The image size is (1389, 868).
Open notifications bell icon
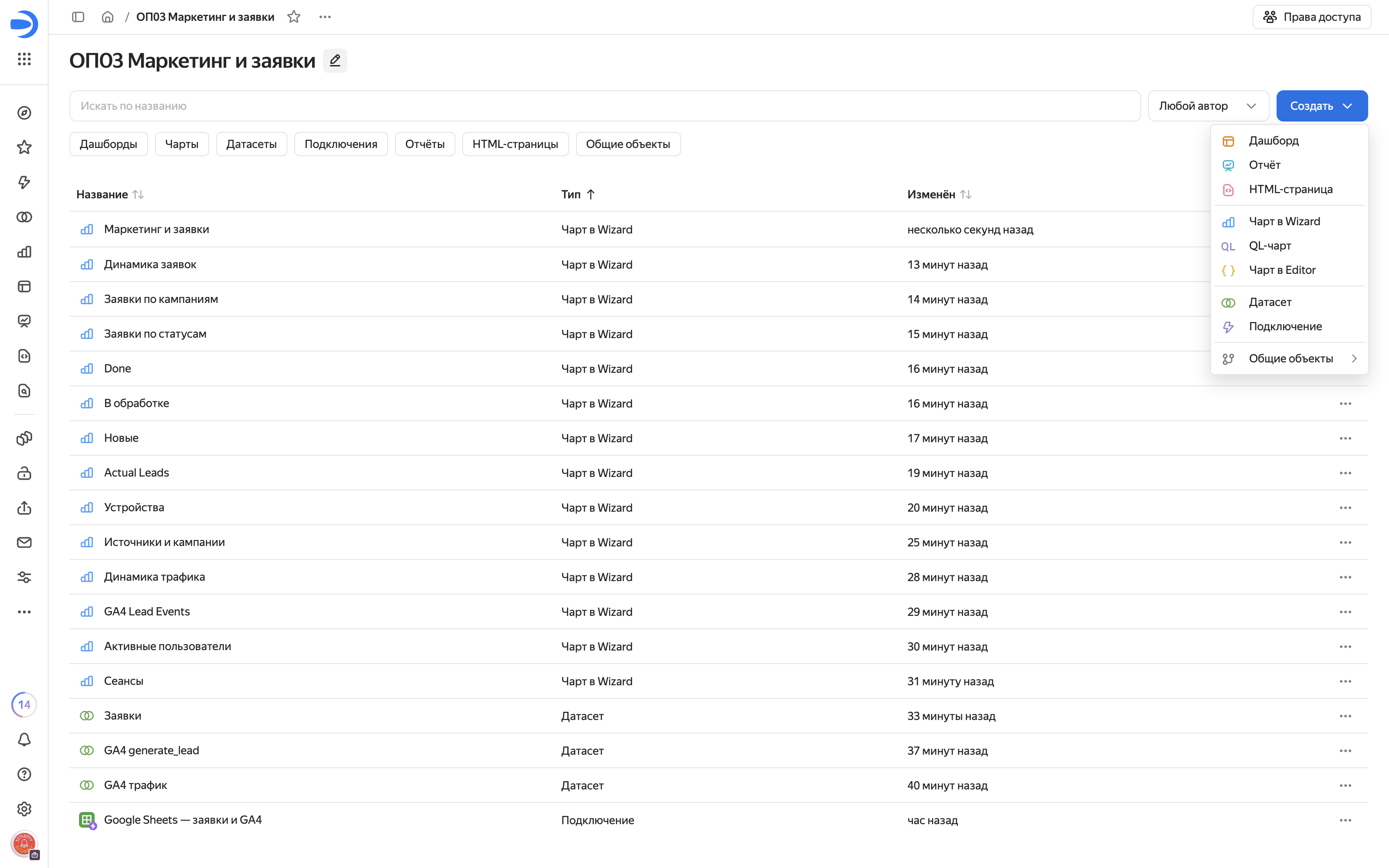(24, 740)
